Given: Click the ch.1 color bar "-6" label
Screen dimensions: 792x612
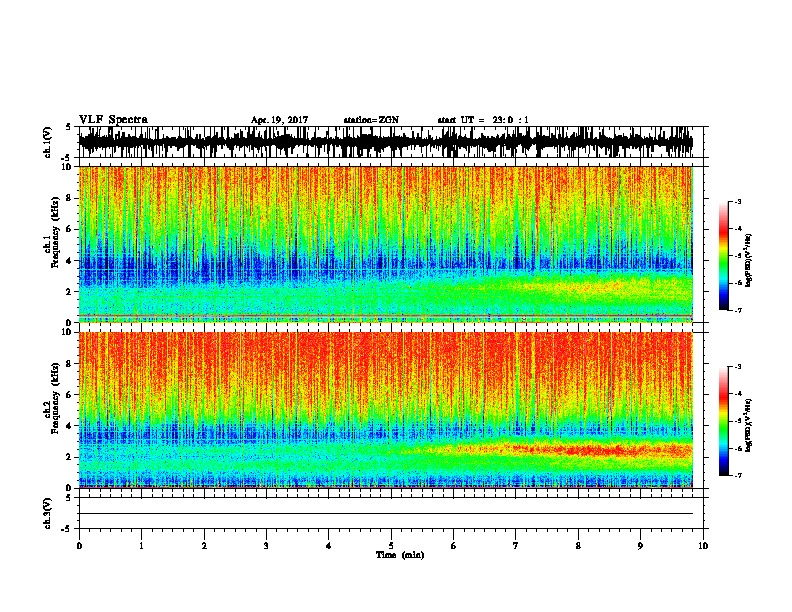Looking at the screenshot, I should point(737,283).
